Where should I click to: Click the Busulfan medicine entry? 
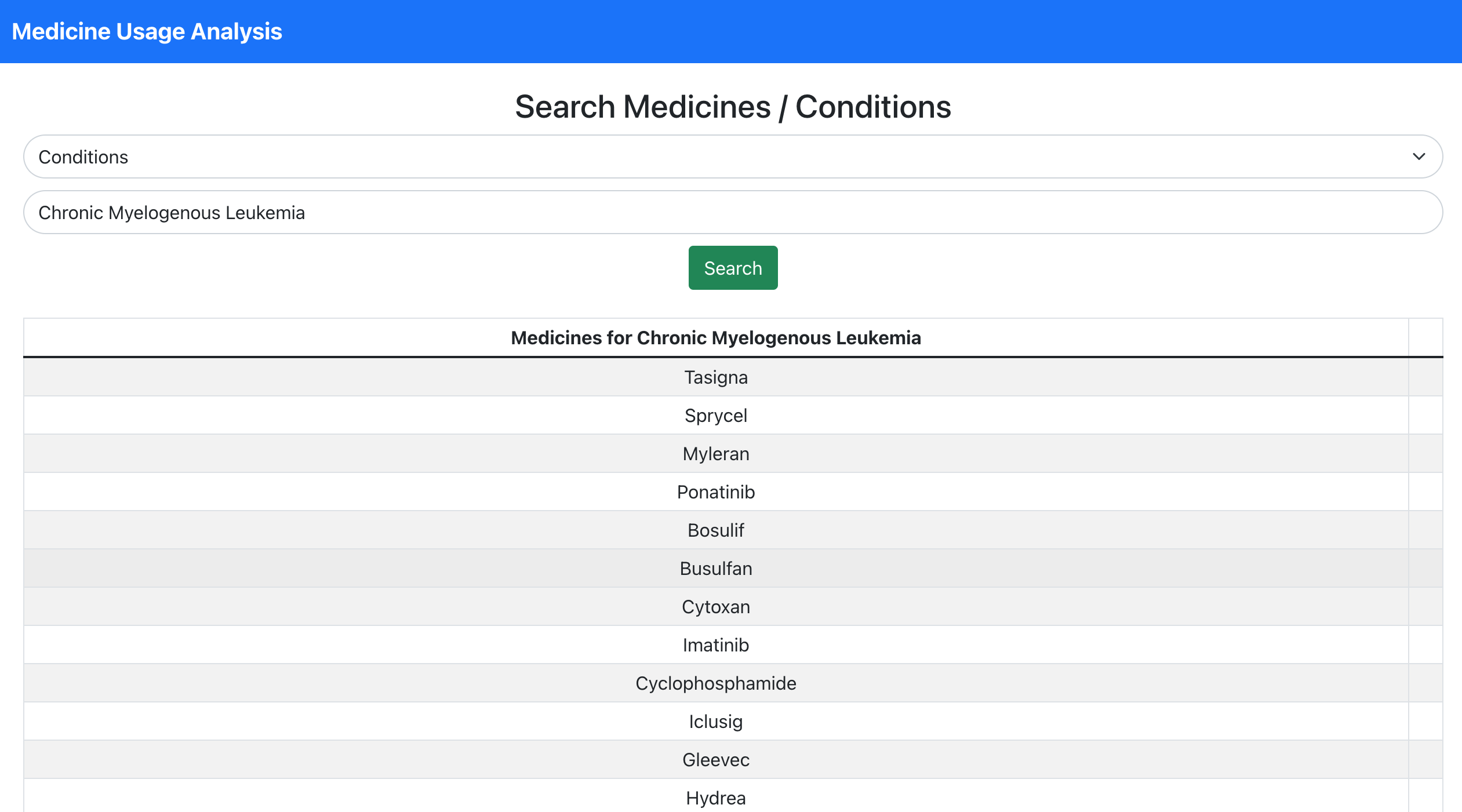[x=715, y=569]
